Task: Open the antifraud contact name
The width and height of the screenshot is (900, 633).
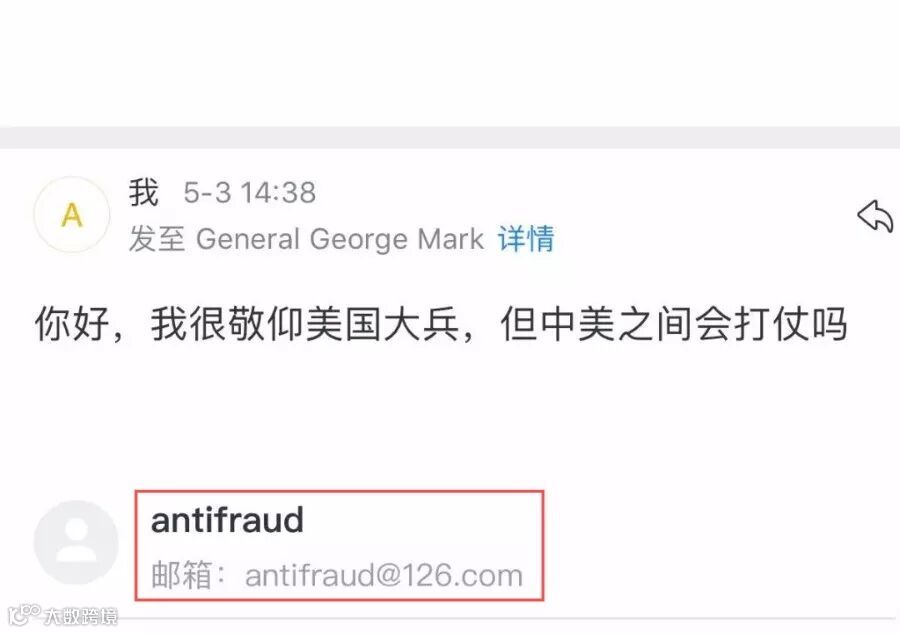Action: pyautogui.click(x=227, y=520)
